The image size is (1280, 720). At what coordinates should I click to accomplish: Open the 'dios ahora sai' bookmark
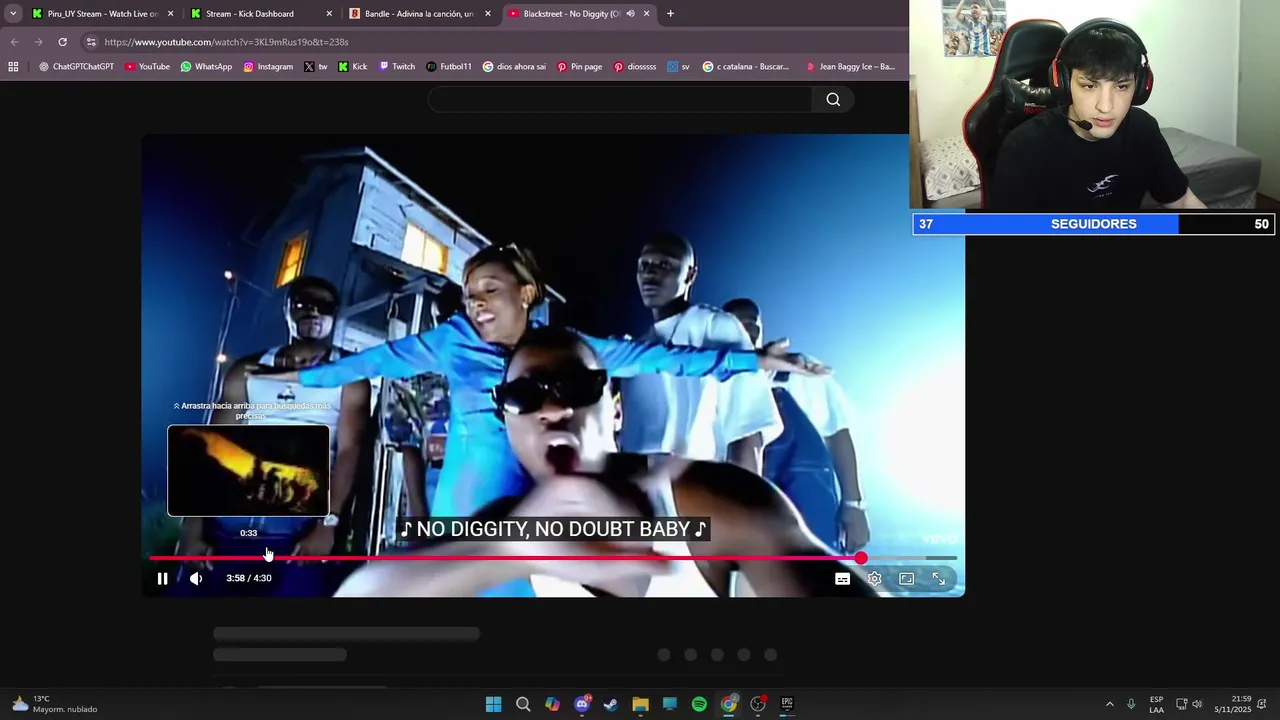pyautogui.click(x=514, y=67)
